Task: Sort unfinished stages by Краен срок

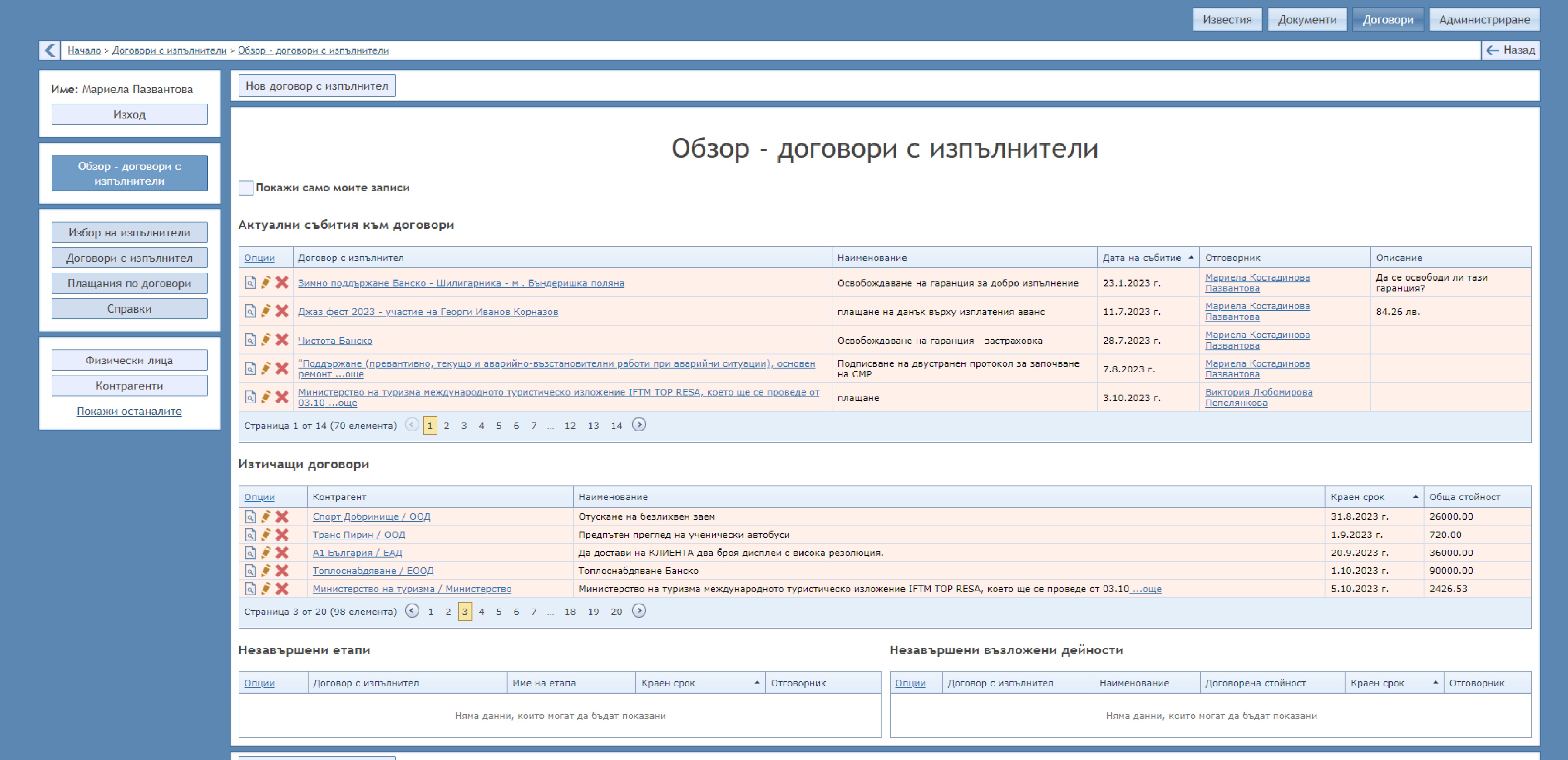Action: click(700, 683)
